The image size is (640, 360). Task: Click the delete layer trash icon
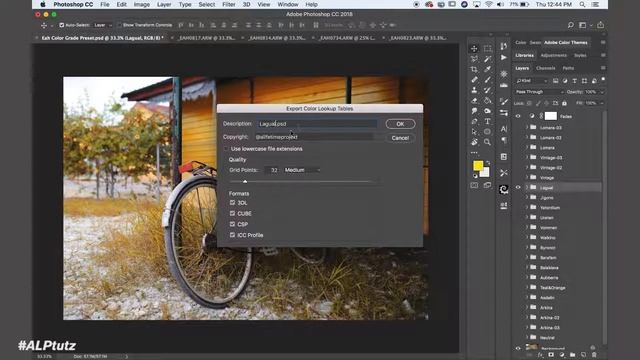coord(594,355)
